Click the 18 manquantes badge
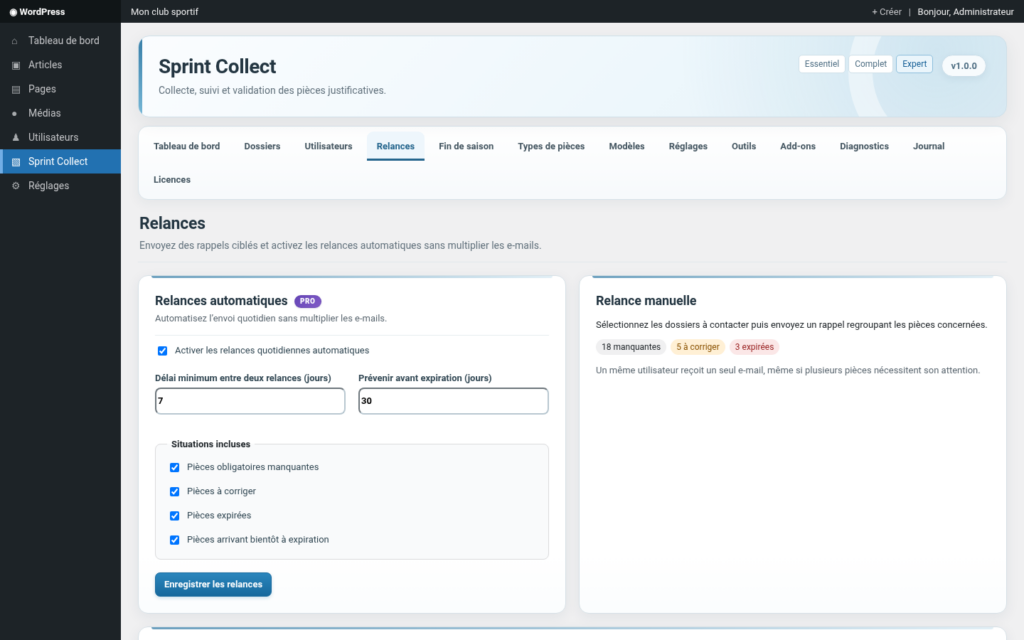Image resolution: width=1024 pixels, height=640 pixels. 631,347
